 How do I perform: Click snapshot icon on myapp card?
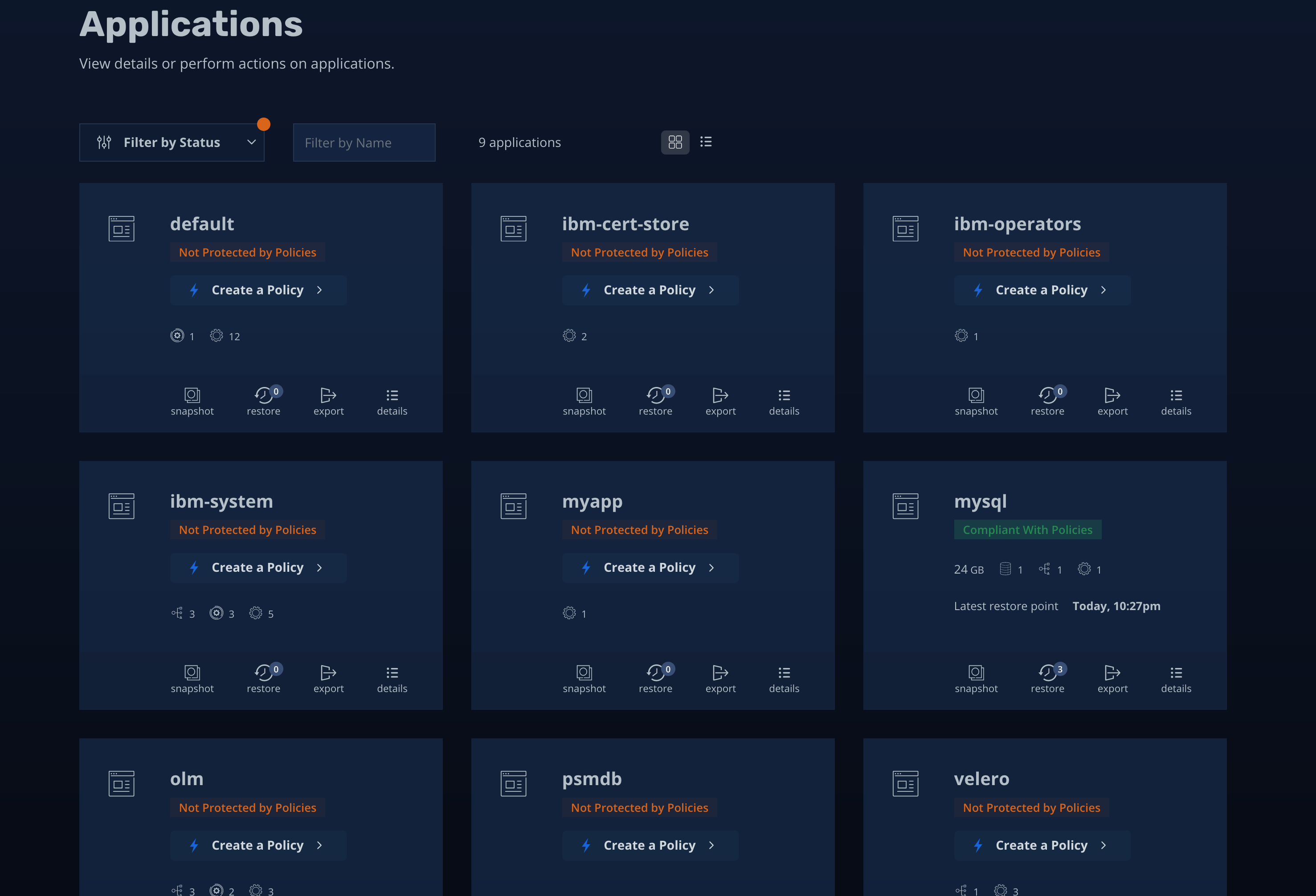pos(584,672)
